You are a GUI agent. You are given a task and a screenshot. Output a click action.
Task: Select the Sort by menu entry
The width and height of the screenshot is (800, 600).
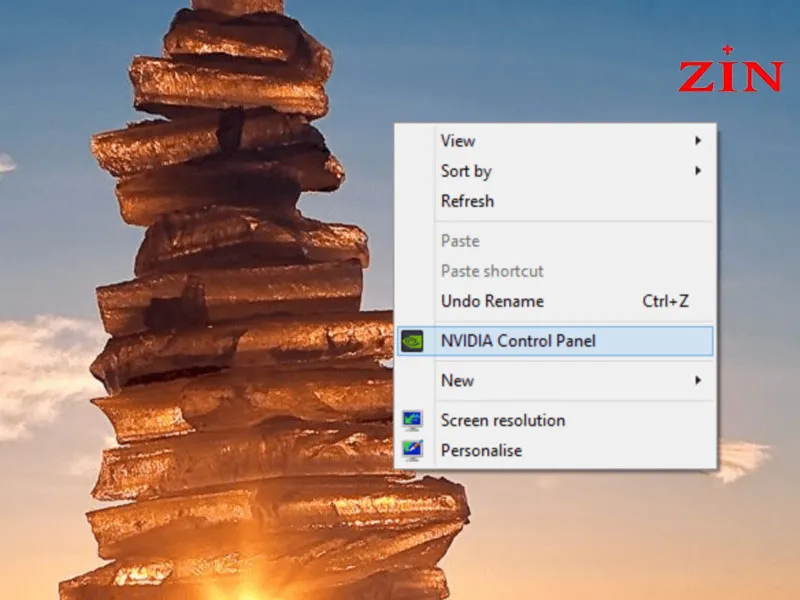[466, 171]
